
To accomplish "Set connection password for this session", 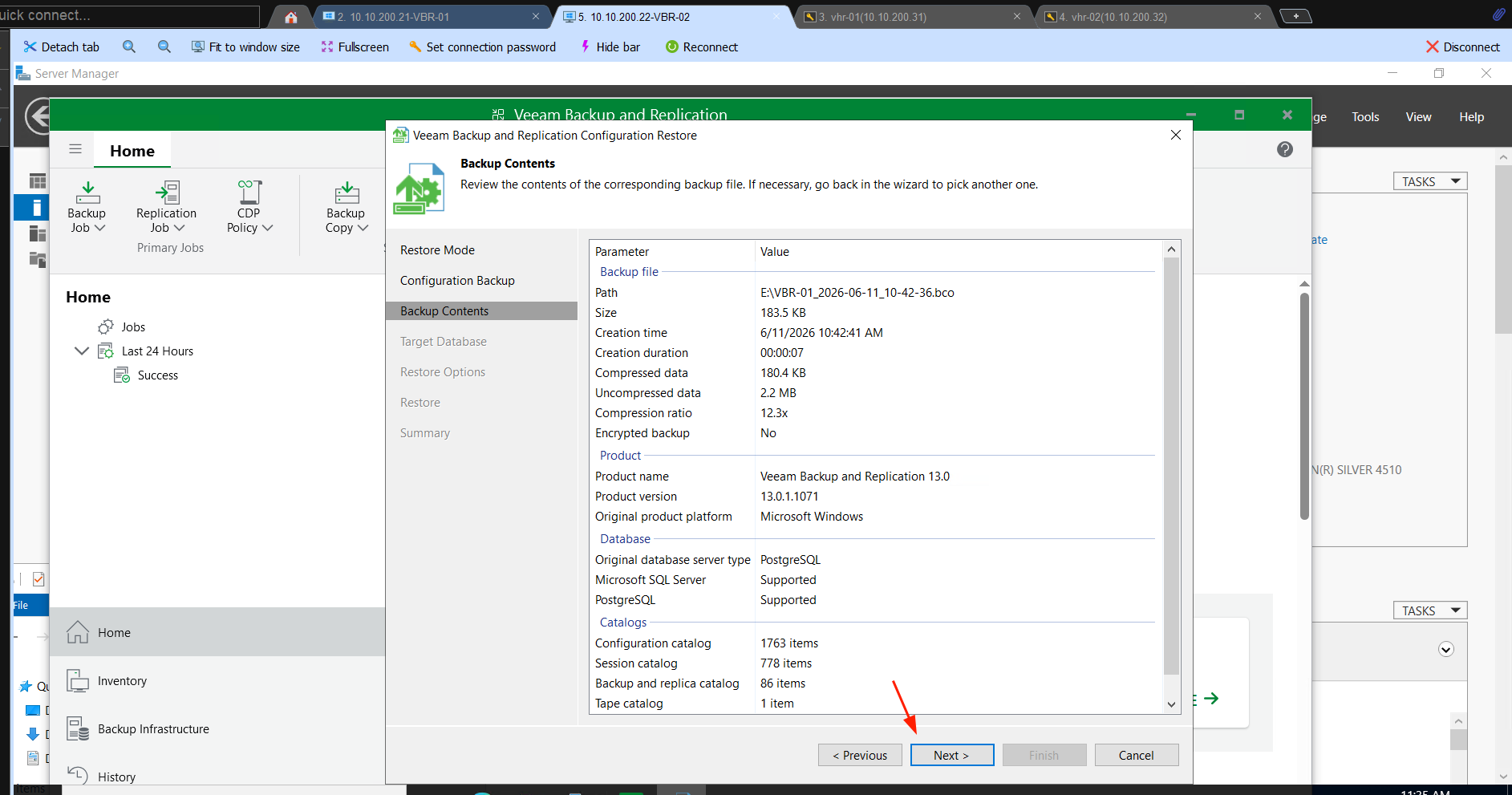I will coord(482,47).
